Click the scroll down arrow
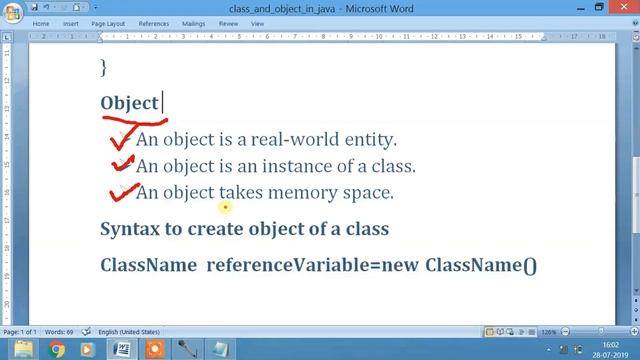This screenshot has height=360, width=640. pos(636,291)
